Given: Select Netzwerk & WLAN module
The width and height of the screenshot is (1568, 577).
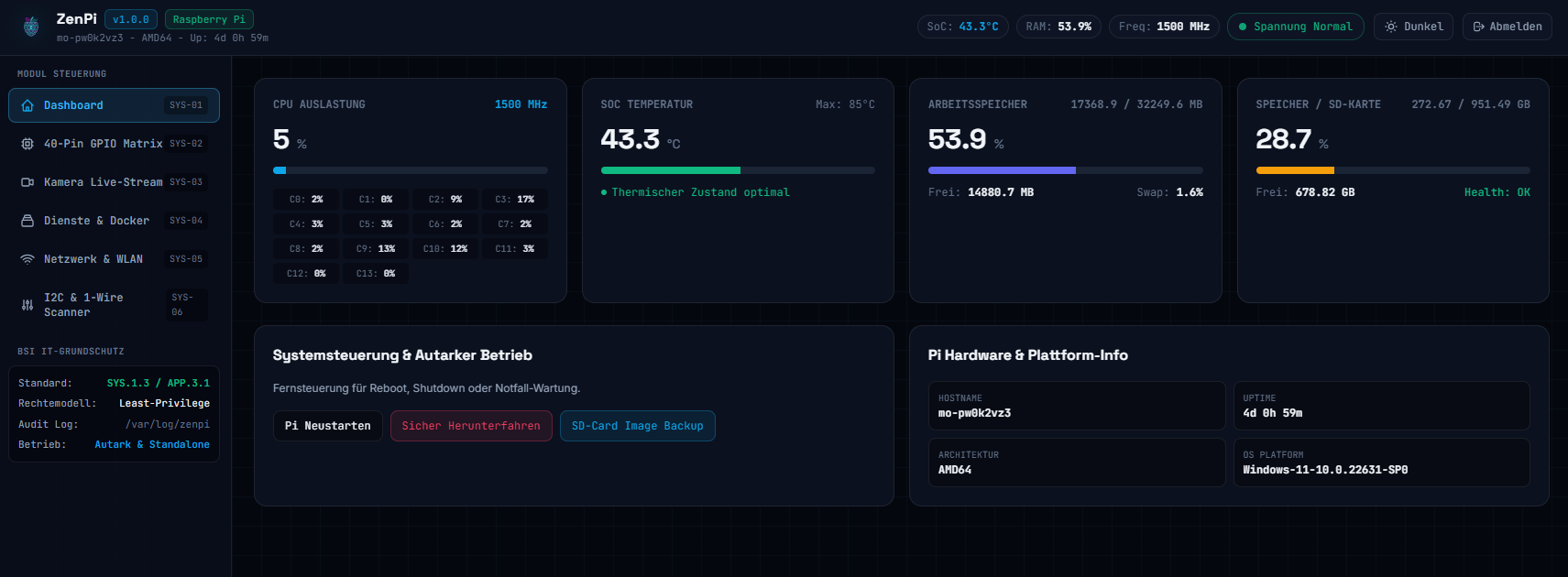Looking at the screenshot, I should [x=114, y=259].
